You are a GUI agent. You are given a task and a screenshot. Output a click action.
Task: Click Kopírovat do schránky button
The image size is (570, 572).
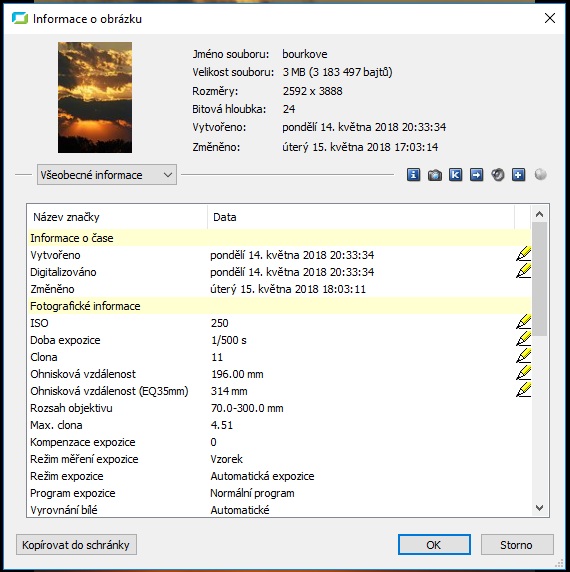tap(76, 545)
